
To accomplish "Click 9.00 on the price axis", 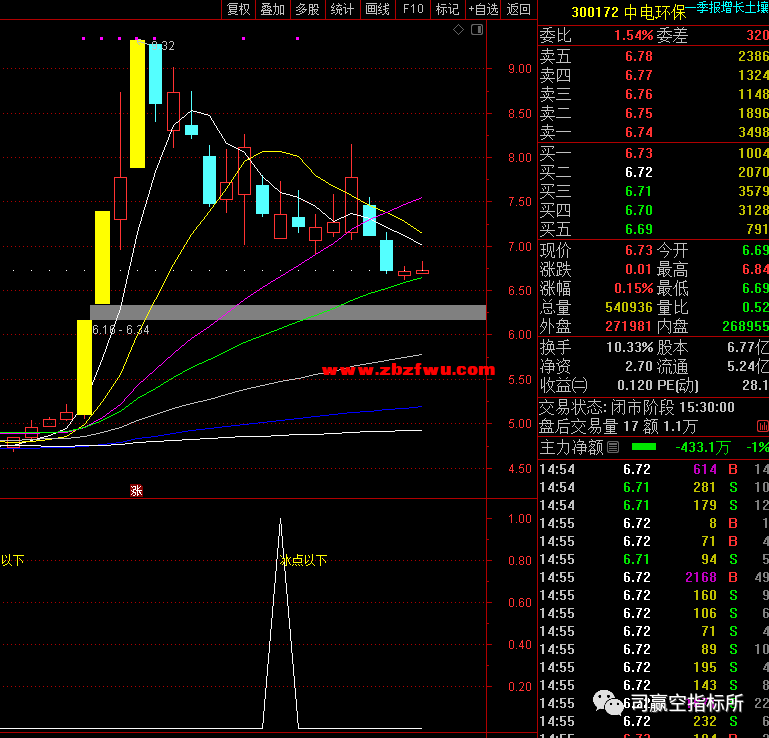I will pyautogui.click(x=520, y=69).
